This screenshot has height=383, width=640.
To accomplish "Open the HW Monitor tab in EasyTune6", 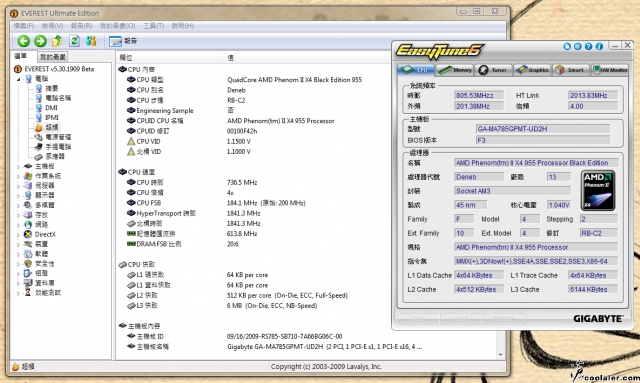I will (x=610, y=70).
